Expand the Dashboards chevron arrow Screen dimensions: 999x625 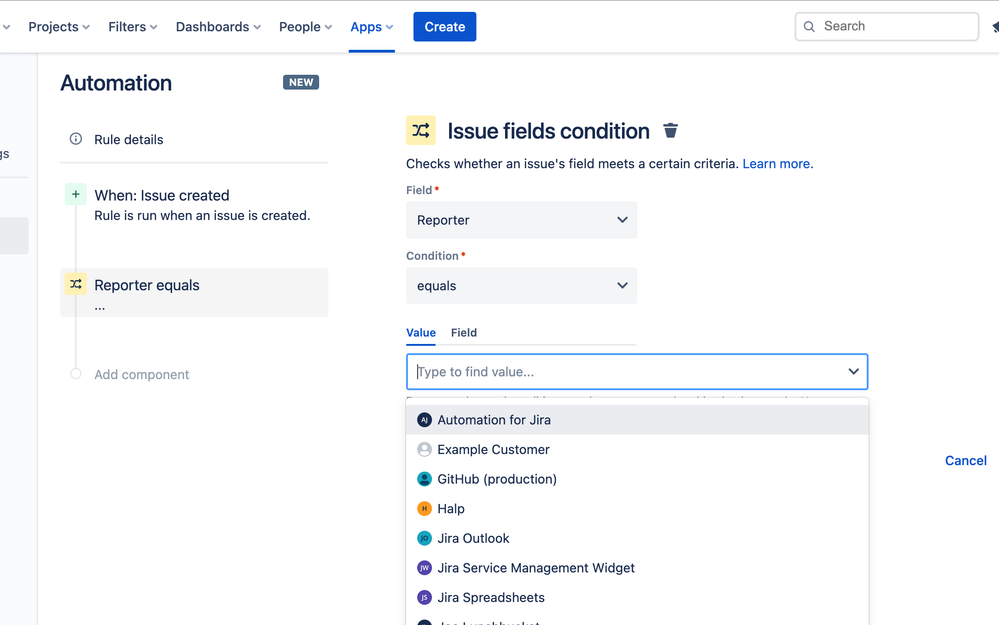pos(257,27)
